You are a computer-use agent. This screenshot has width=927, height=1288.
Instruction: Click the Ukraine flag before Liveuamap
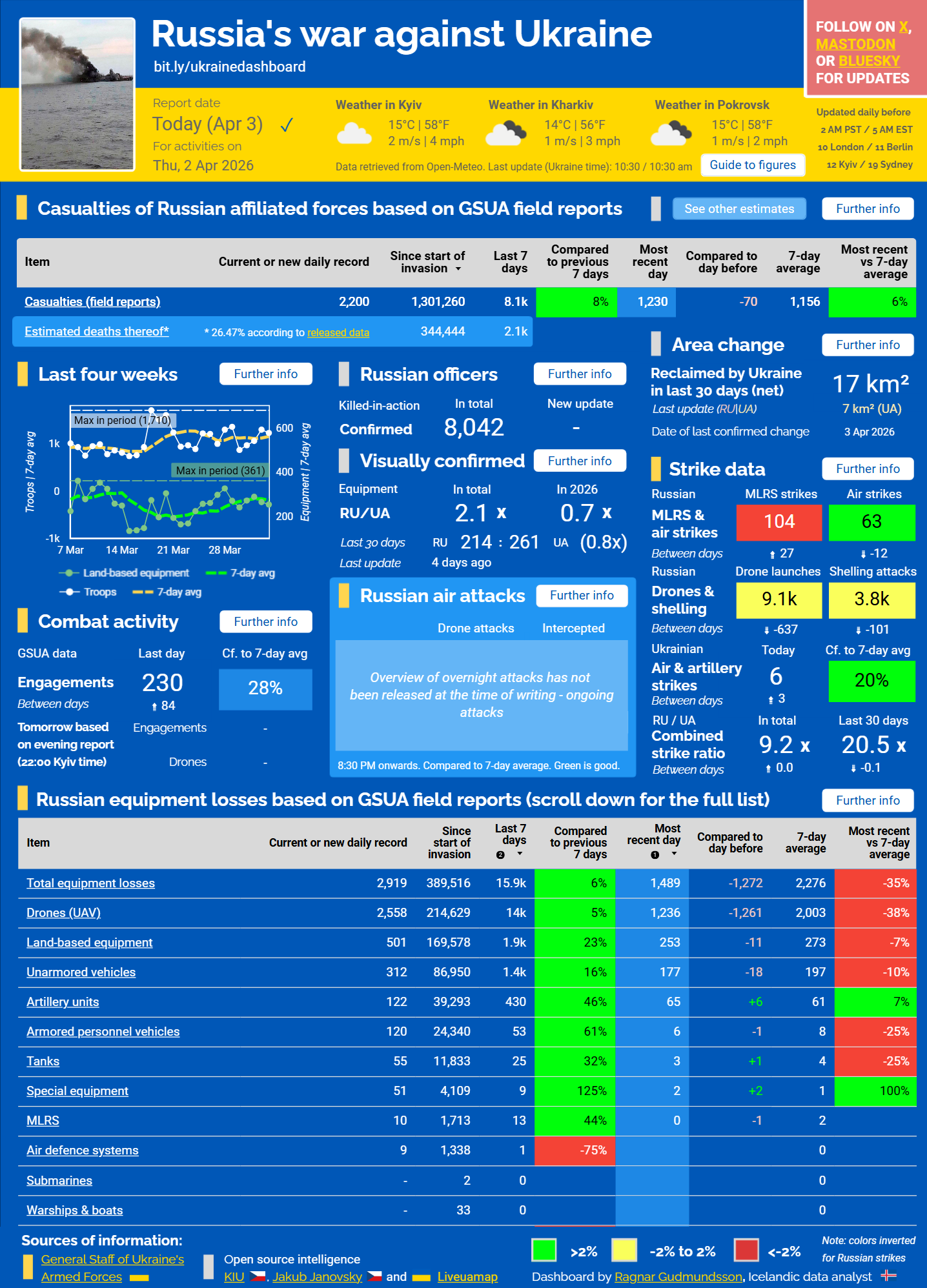[x=421, y=1277]
